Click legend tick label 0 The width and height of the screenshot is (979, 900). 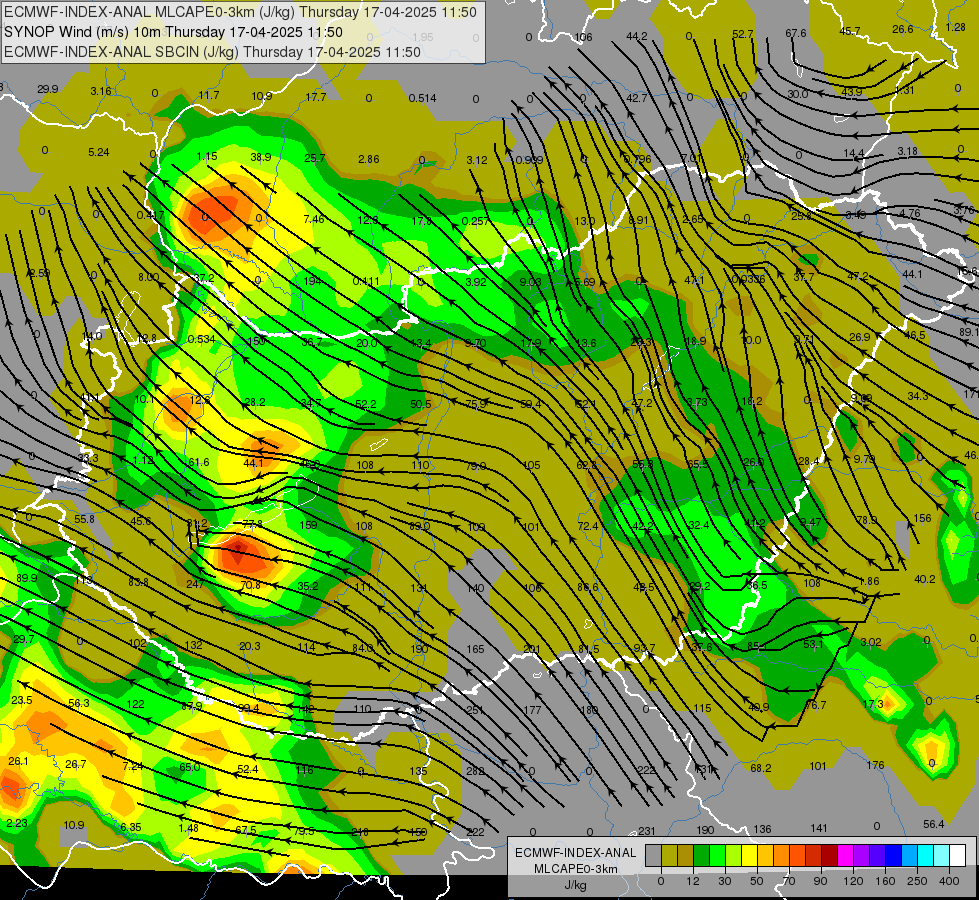[661, 881]
